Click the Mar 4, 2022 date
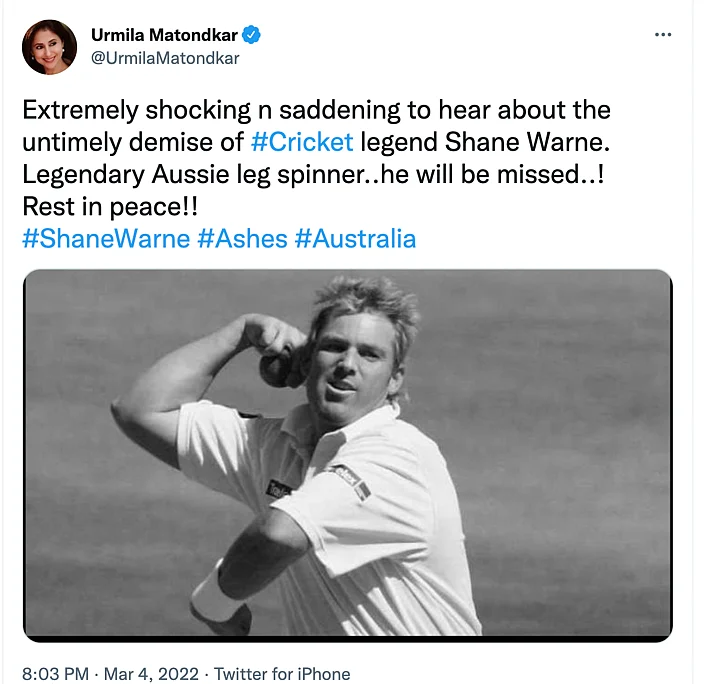The width and height of the screenshot is (720, 684). pos(154,673)
